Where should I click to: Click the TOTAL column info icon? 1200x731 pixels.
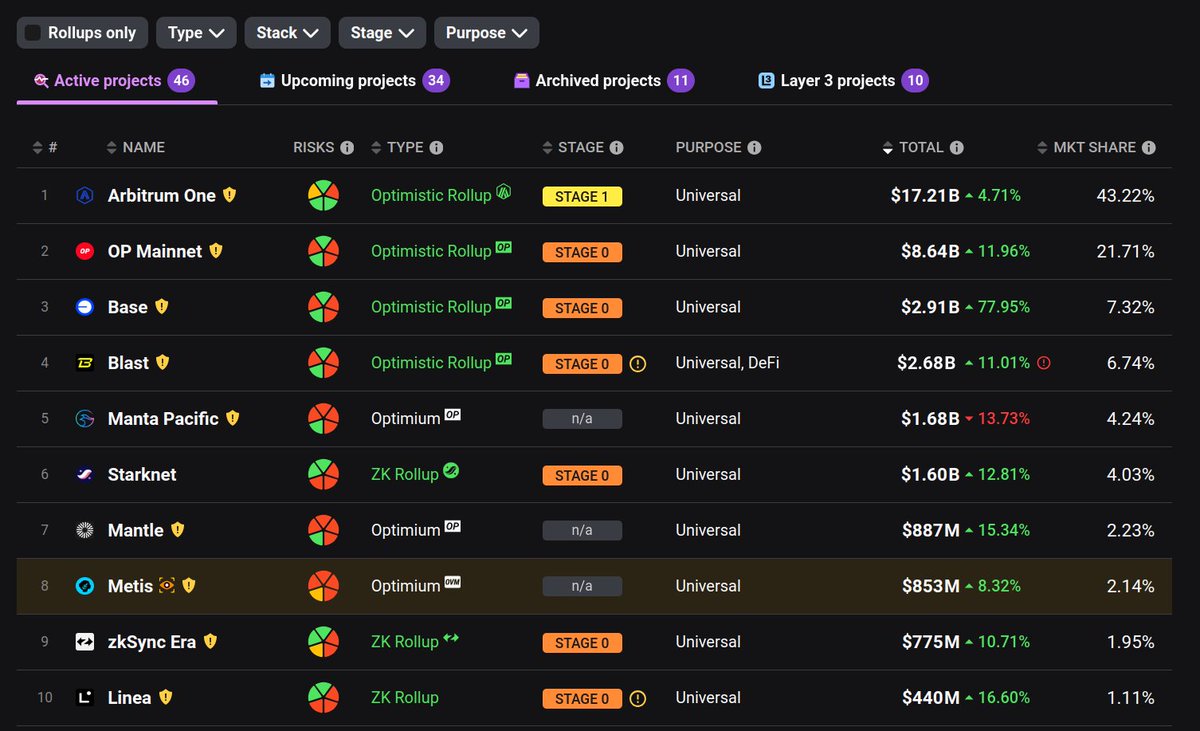957,148
